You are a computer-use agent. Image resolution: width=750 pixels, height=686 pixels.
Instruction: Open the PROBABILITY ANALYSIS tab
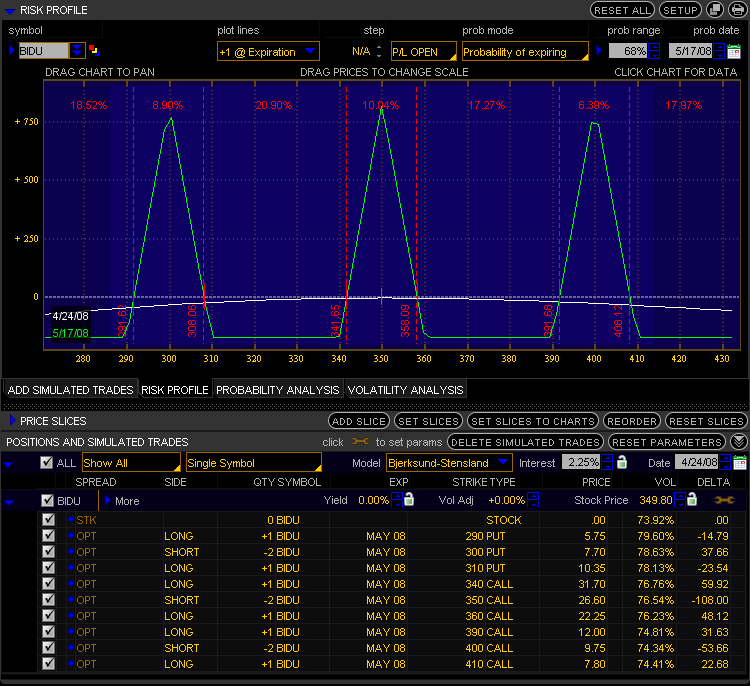(x=277, y=390)
